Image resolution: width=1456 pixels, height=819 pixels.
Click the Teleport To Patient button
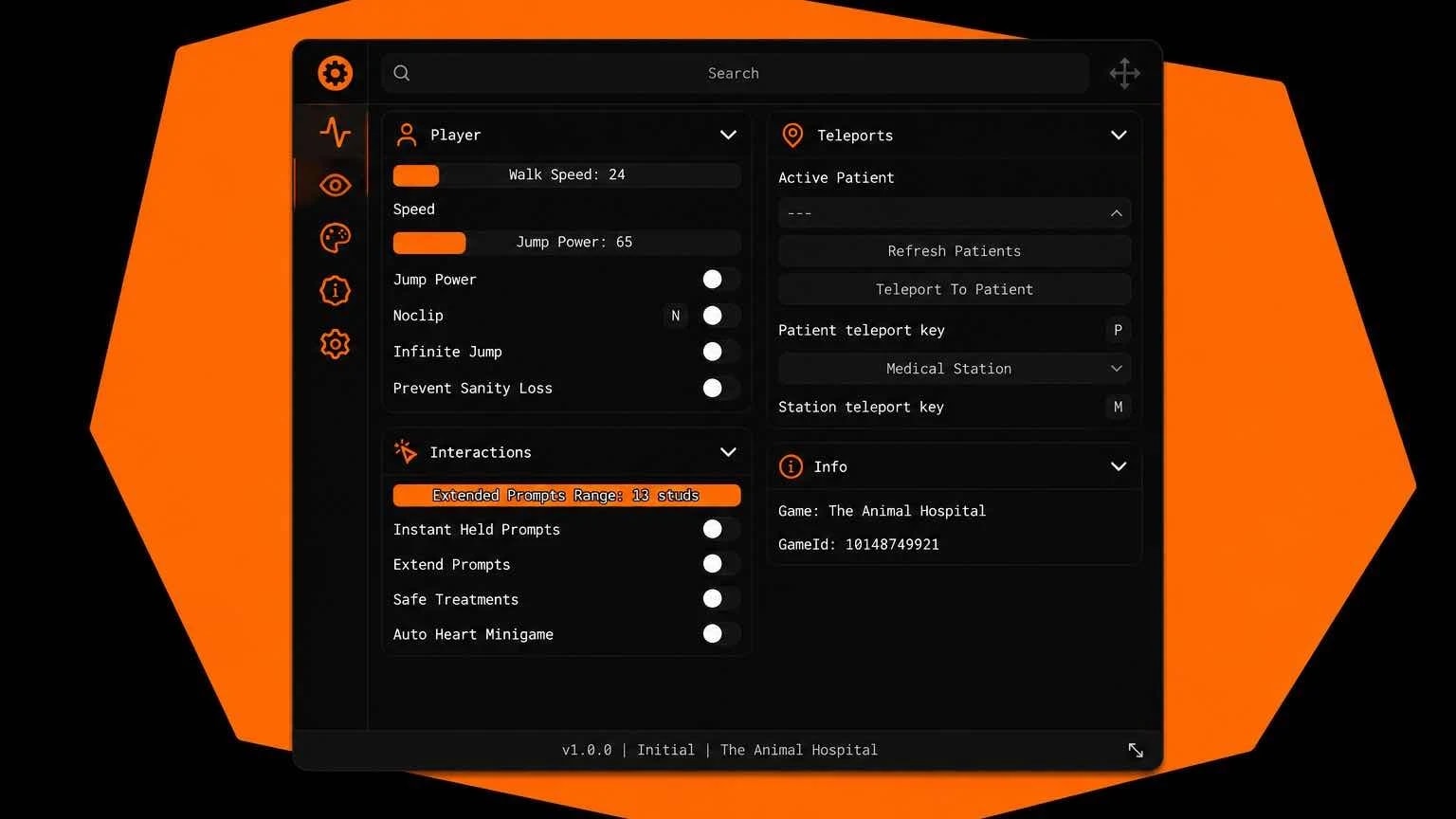[955, 289]
